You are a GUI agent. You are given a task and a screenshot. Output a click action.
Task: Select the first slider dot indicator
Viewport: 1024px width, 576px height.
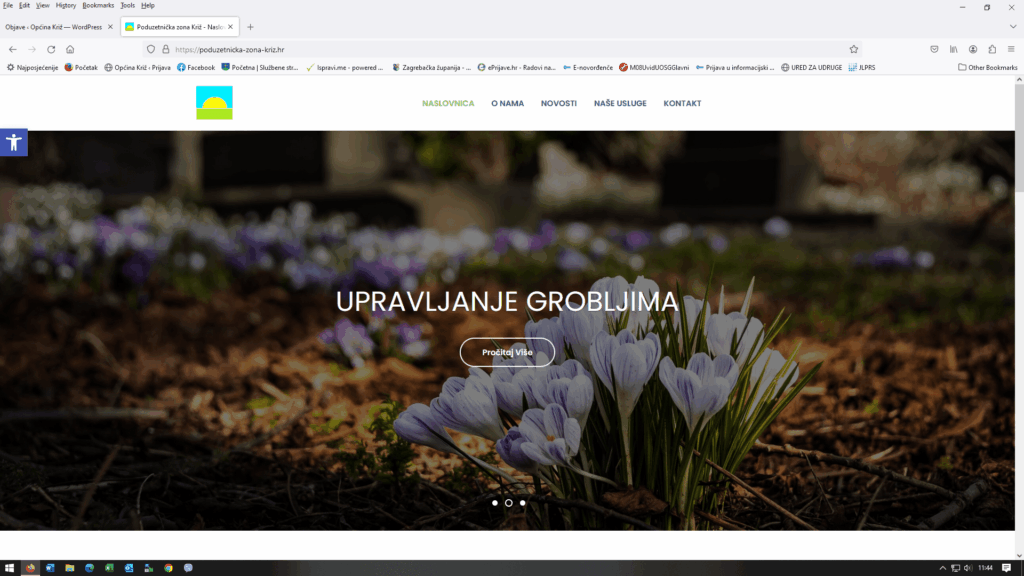pos(495,503)
